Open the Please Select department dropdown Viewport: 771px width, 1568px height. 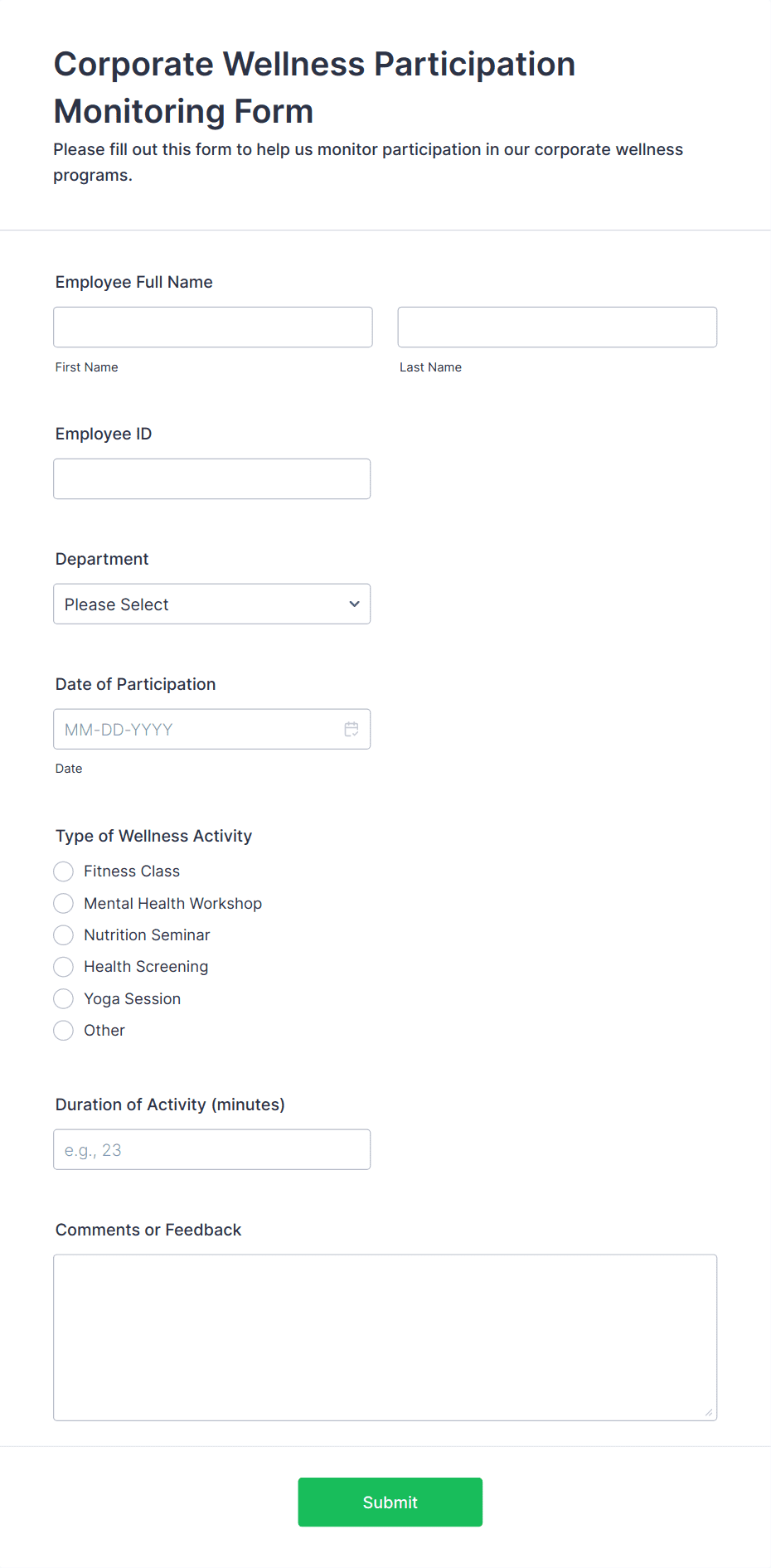tap(211, 604)
